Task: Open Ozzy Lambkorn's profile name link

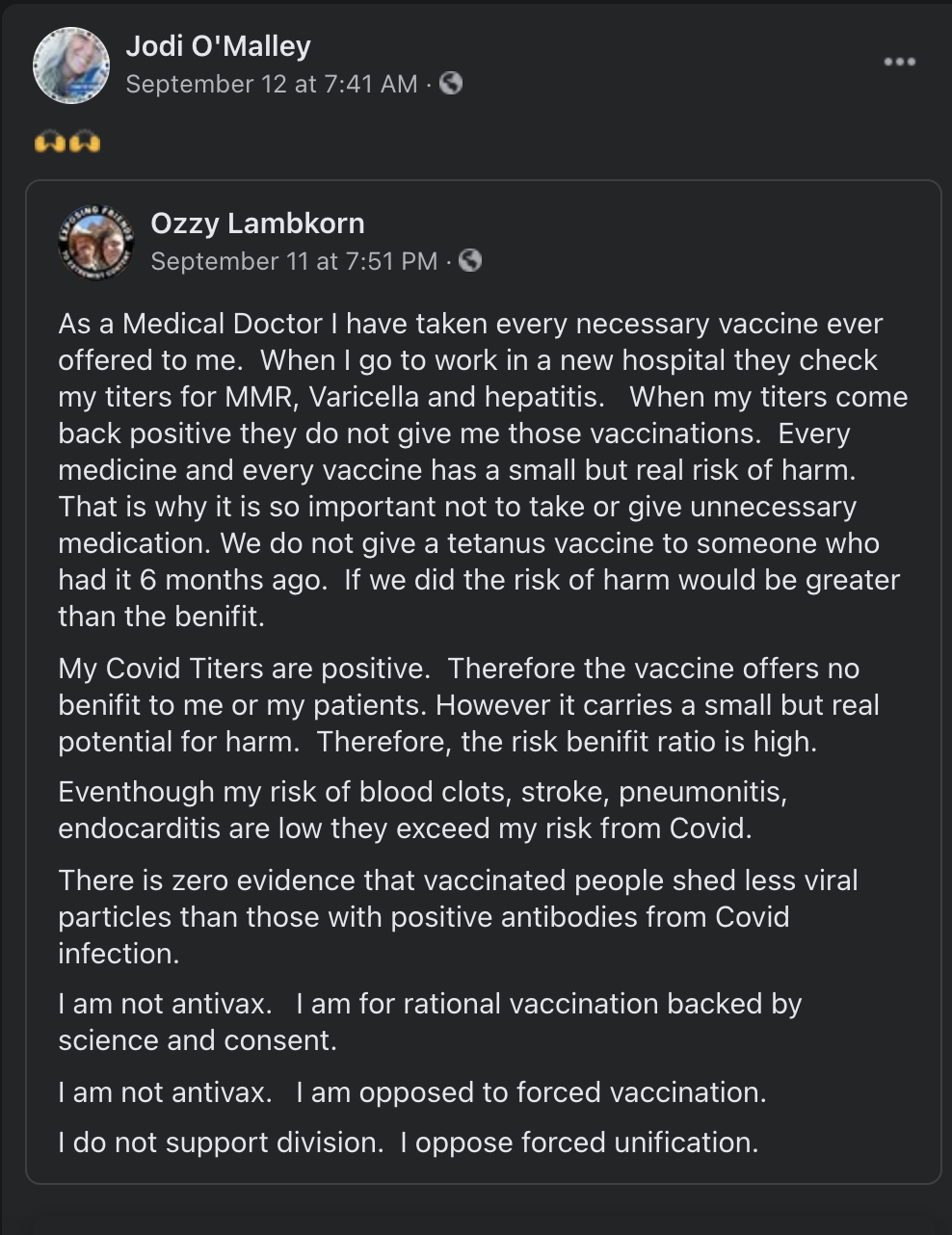Action: (257, 223)
